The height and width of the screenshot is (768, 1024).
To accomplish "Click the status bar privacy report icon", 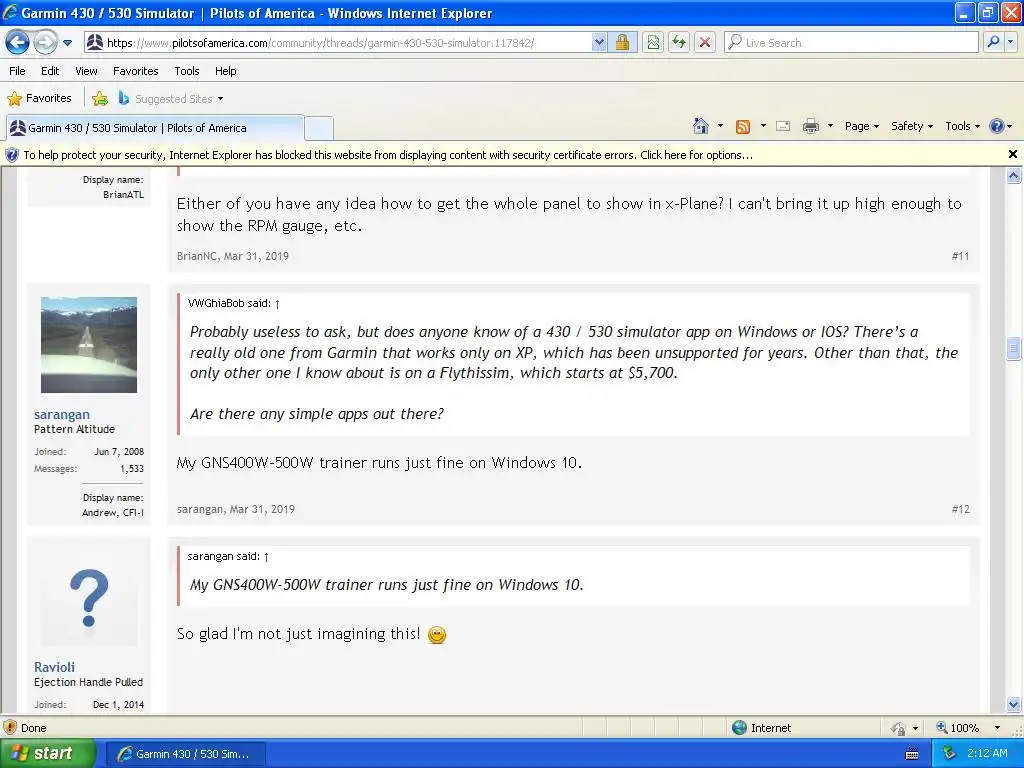I will [899, 728].
